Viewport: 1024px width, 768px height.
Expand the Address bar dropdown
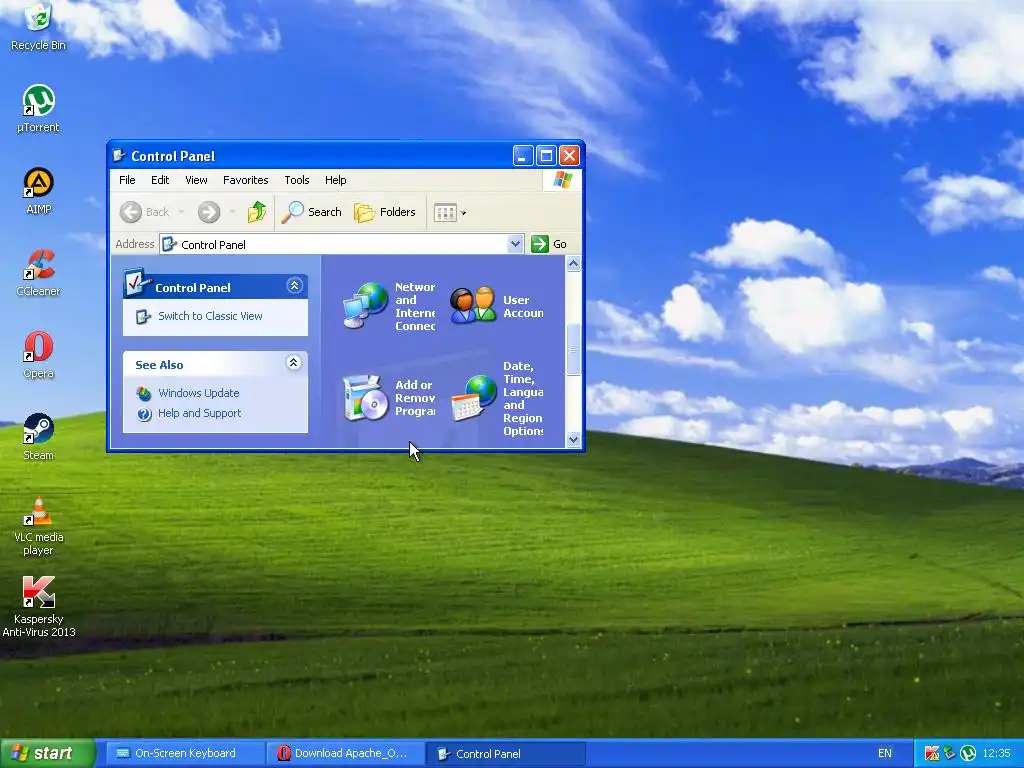pyautogui.click(x=515, y=244)
